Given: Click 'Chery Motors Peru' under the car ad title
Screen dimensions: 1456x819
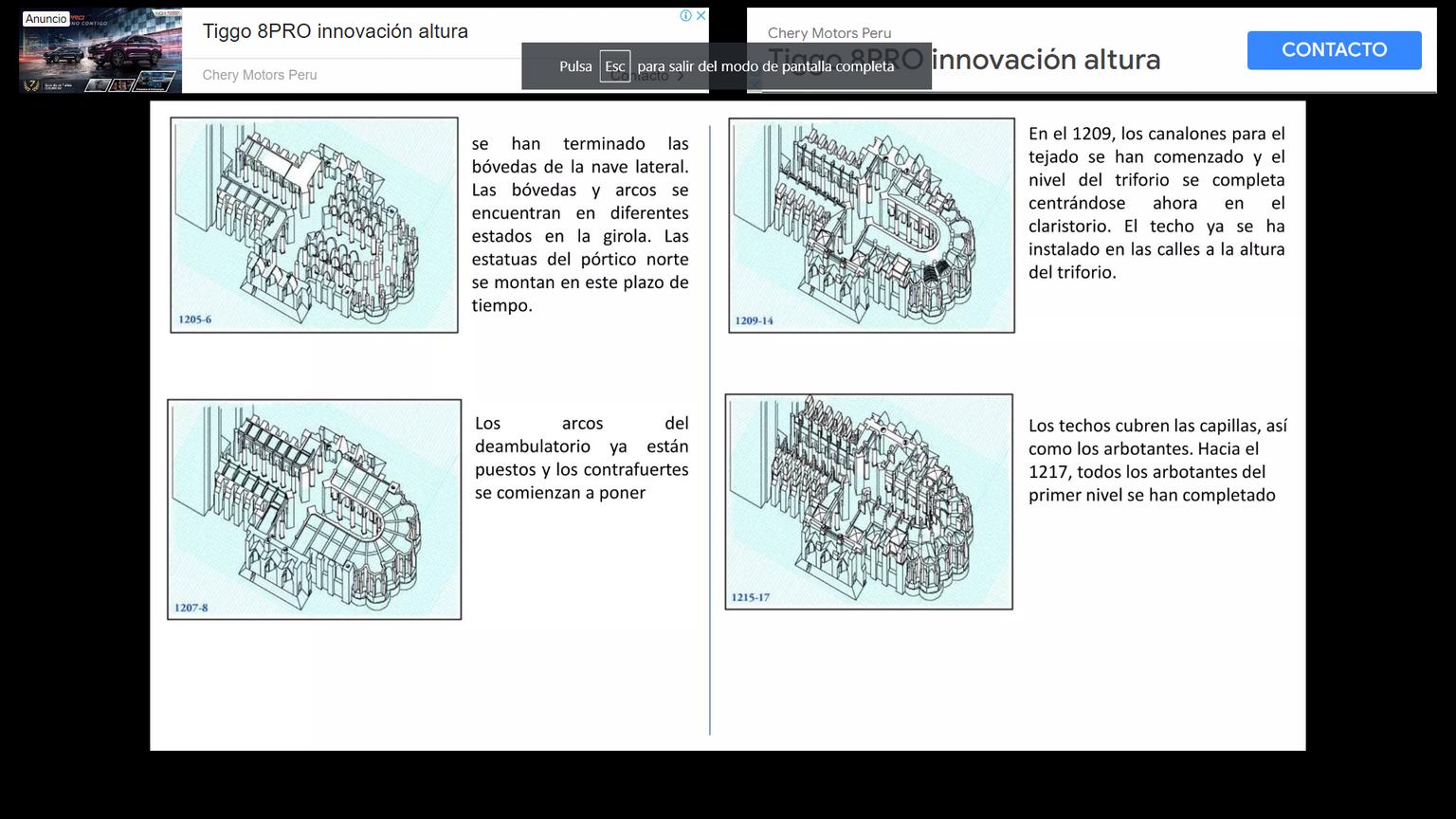Looking at the screenshot, I should (x=260, y=75).
